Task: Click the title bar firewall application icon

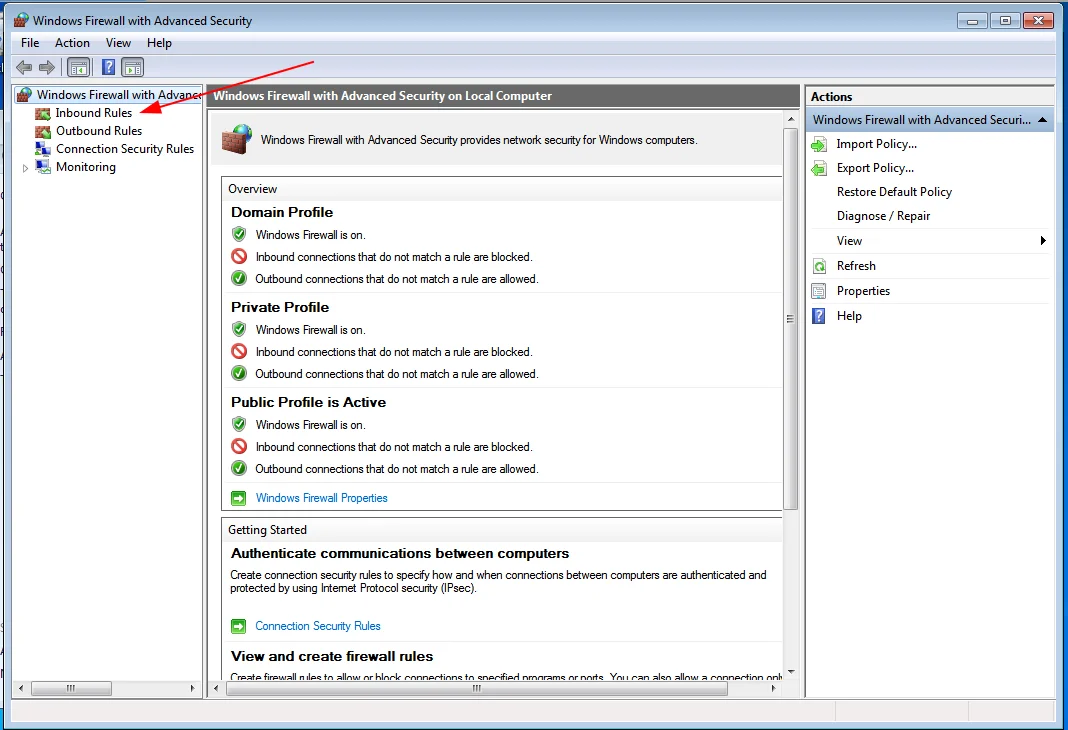Action: [21, 20]
